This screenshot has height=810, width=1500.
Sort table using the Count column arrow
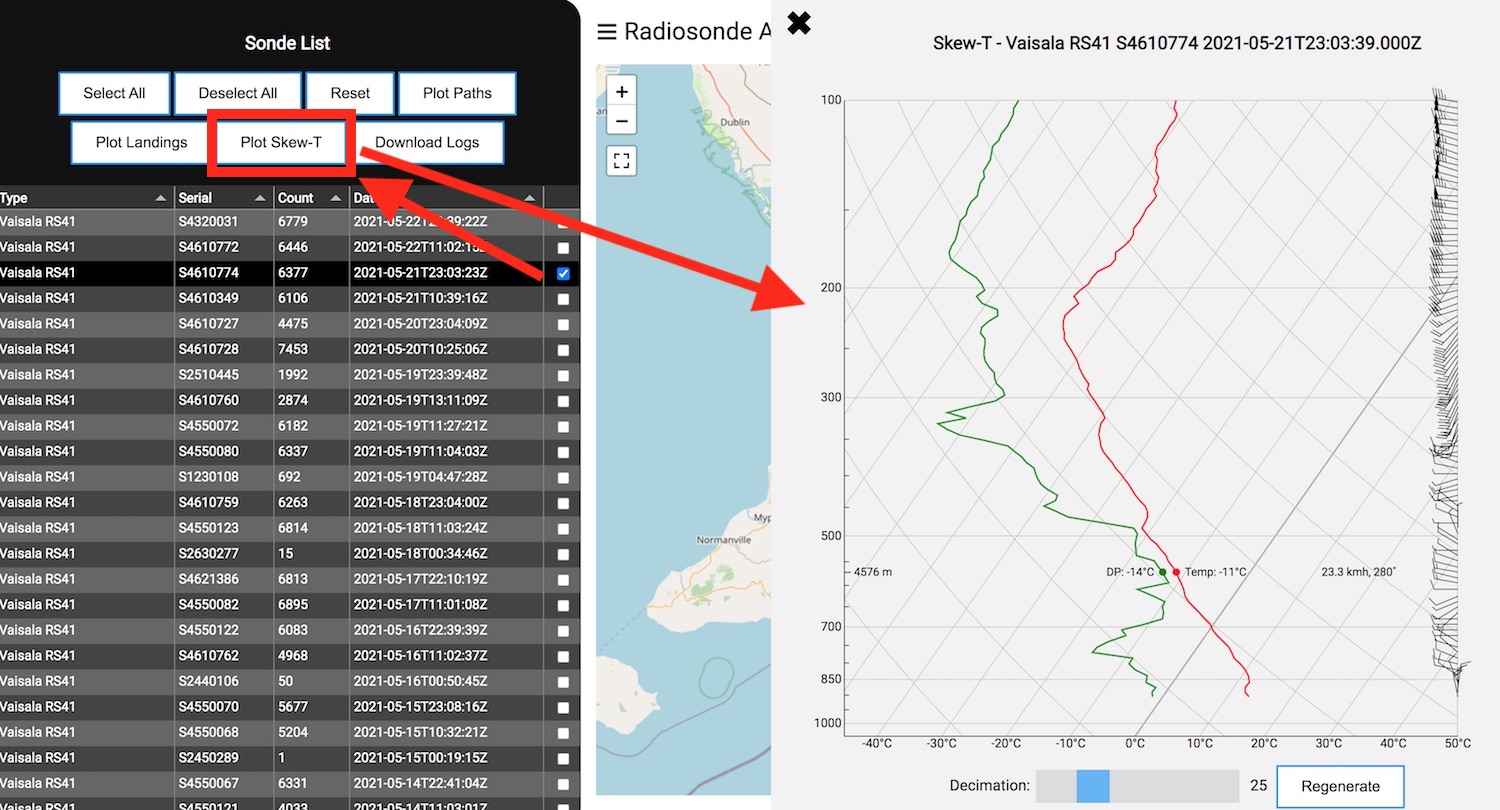pyautogui.click(x=334, y=197)
